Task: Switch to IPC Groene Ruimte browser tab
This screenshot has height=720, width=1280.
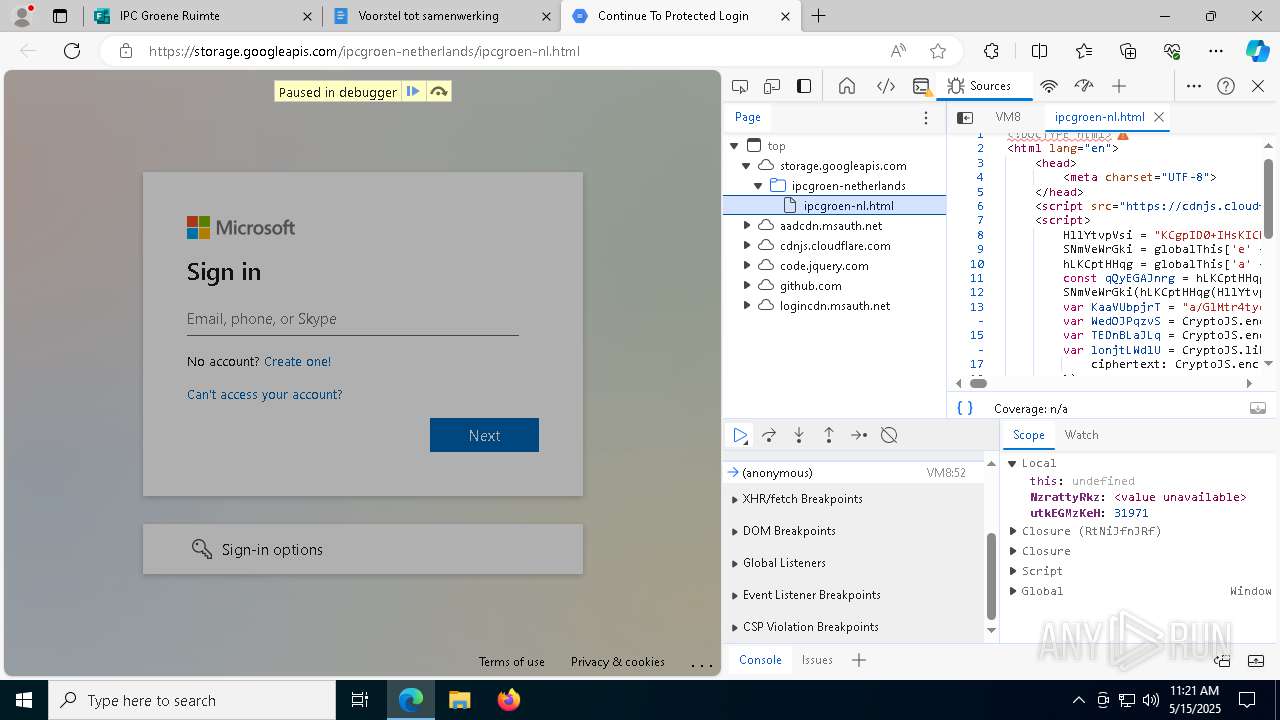Action: coord(200,16)
